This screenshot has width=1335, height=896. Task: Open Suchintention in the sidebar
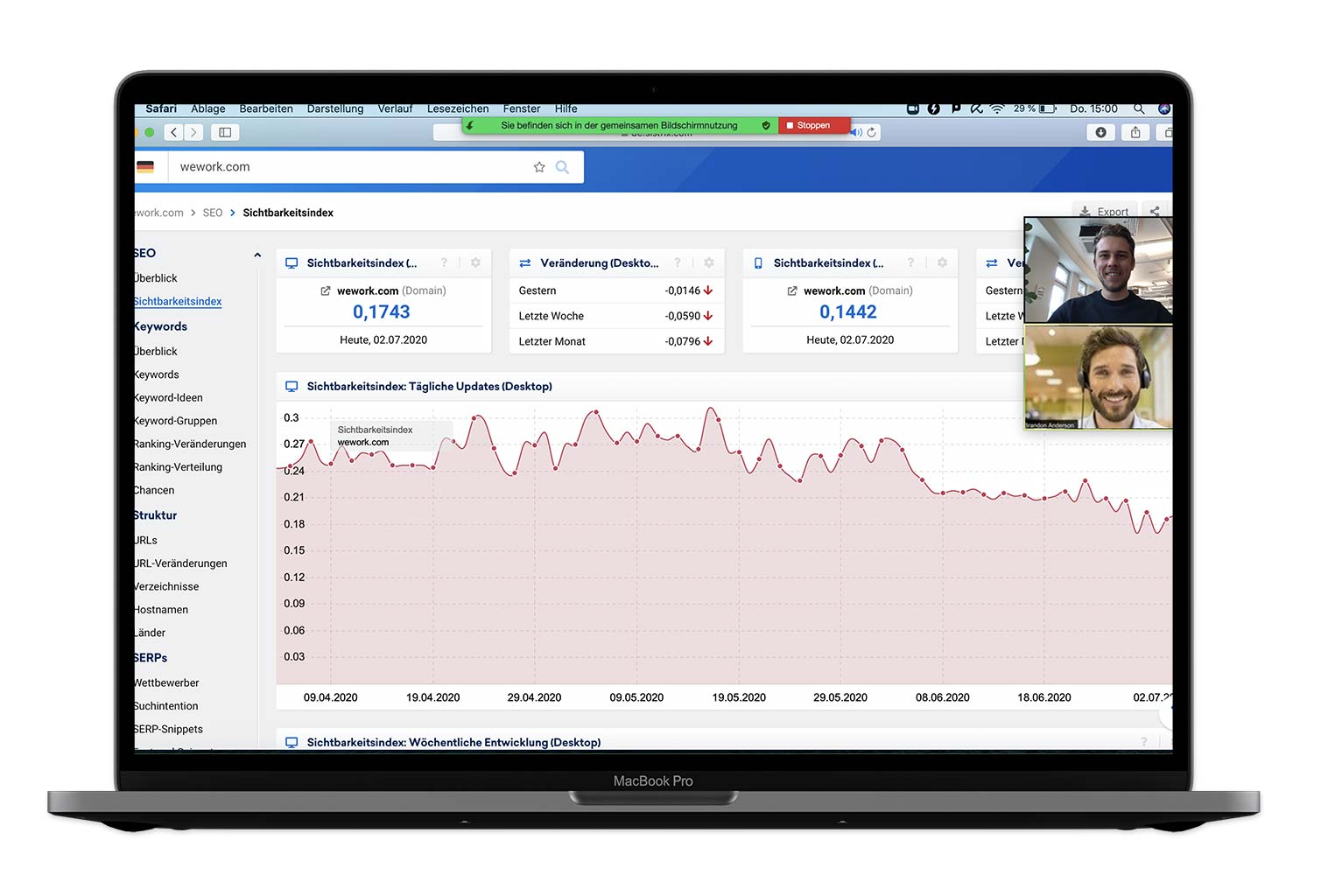click(x=166, y=706)
